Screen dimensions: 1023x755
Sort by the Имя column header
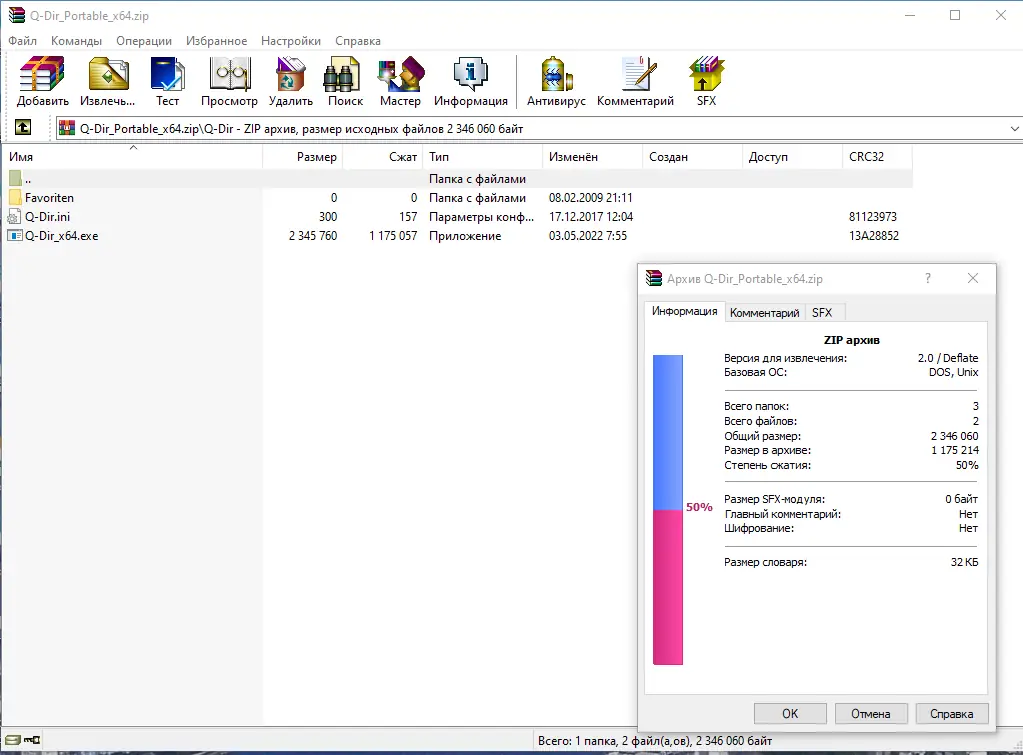pos(132,157)
